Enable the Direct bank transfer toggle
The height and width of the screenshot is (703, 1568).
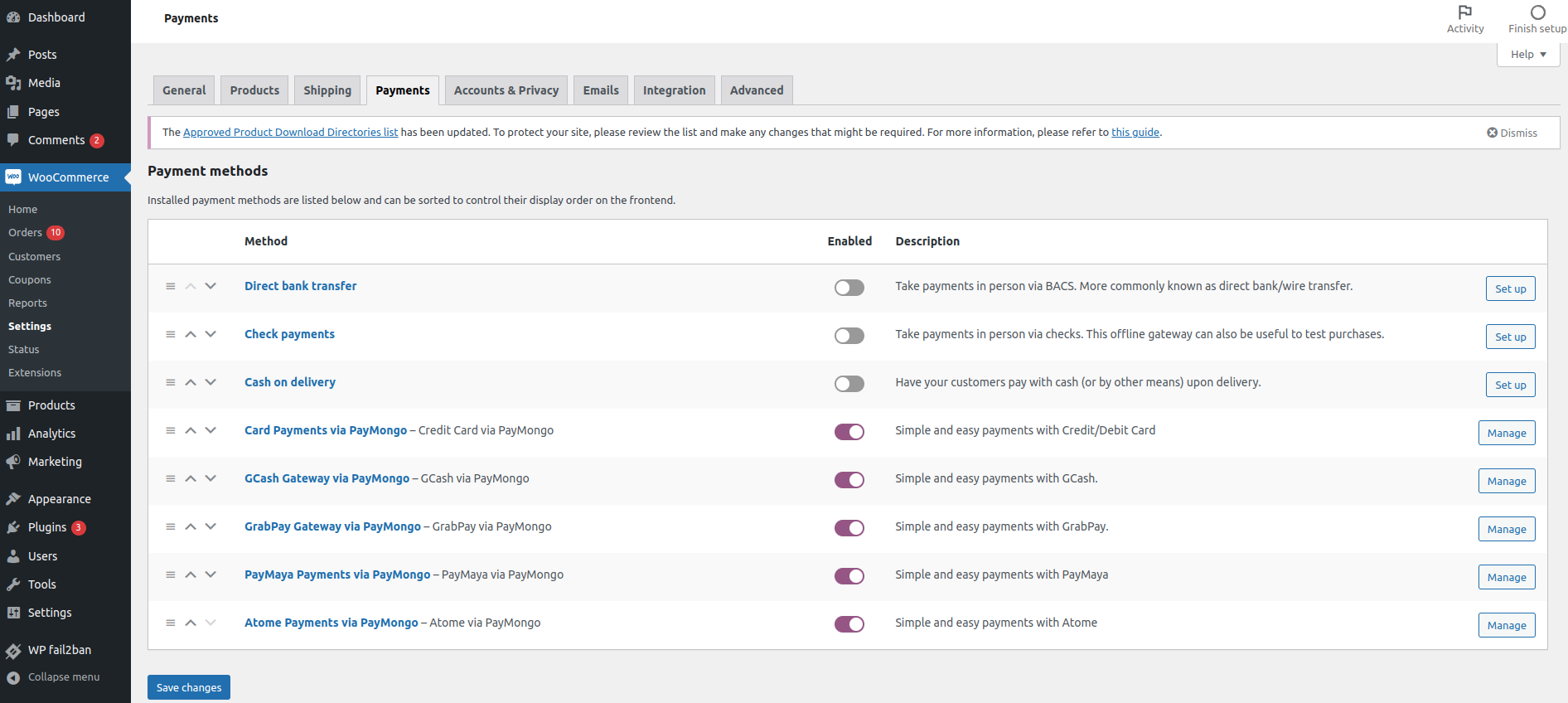pos(849,288)
